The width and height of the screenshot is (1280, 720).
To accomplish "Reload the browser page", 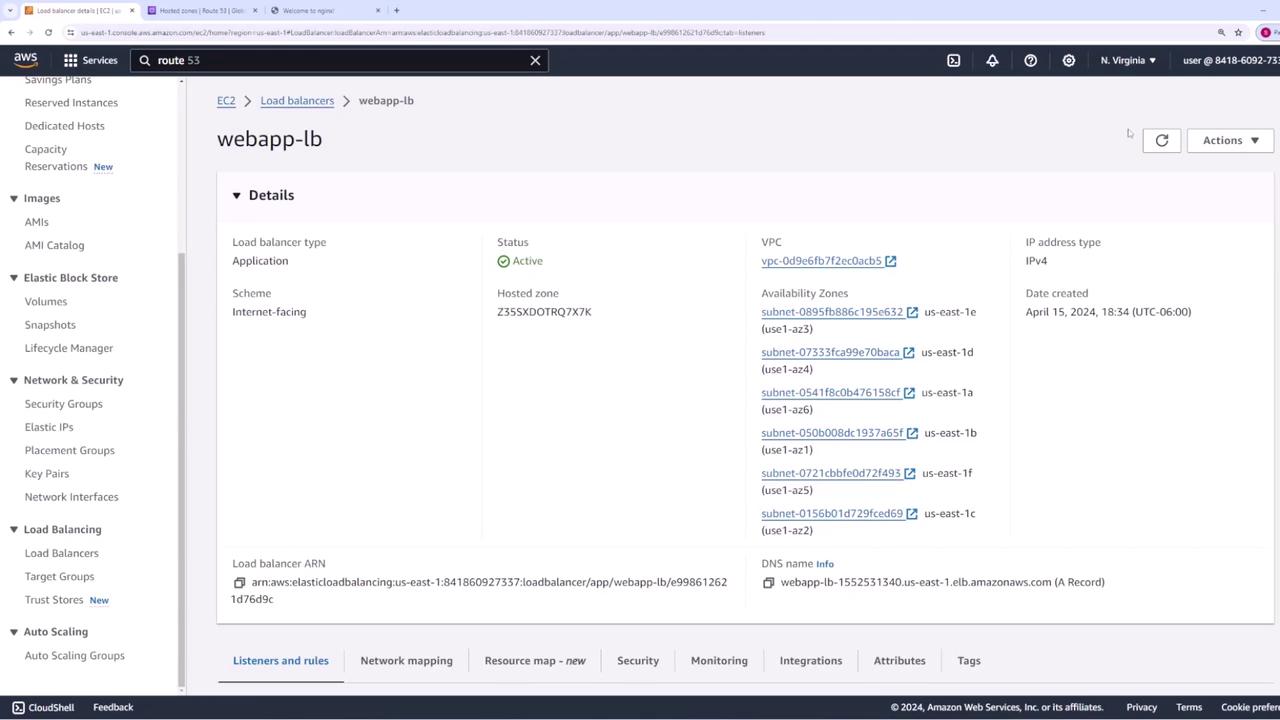I will (x=48, y=32).
